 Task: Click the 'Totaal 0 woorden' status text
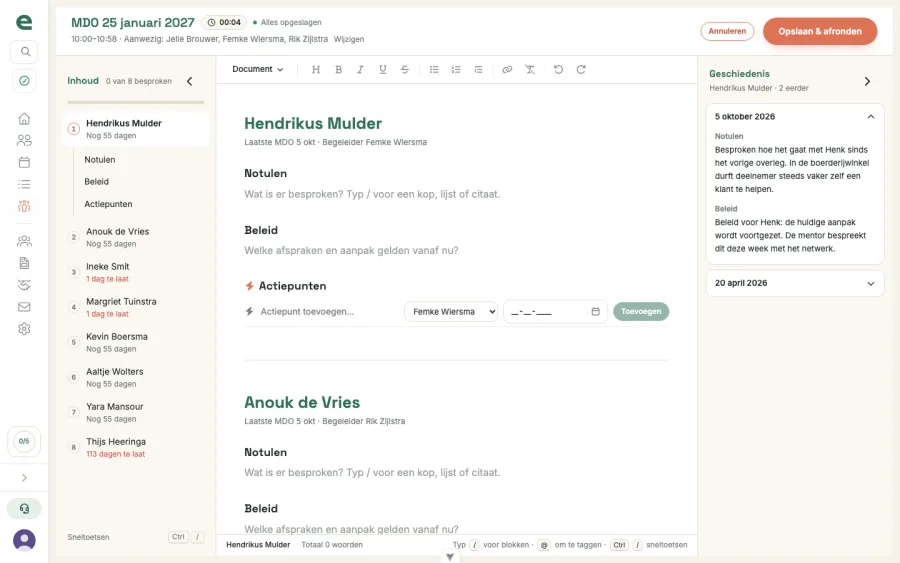pos(332,545)
